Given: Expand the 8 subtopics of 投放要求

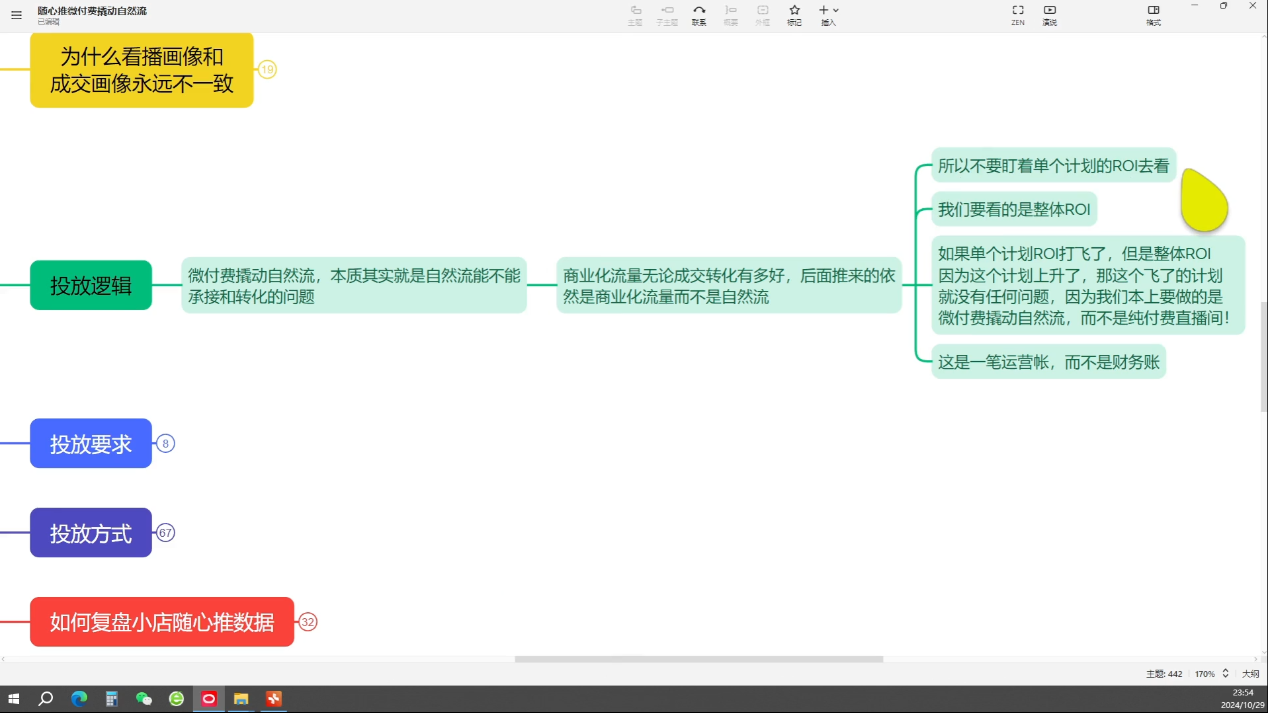Looking at the screenshot, I should point(166,444).
